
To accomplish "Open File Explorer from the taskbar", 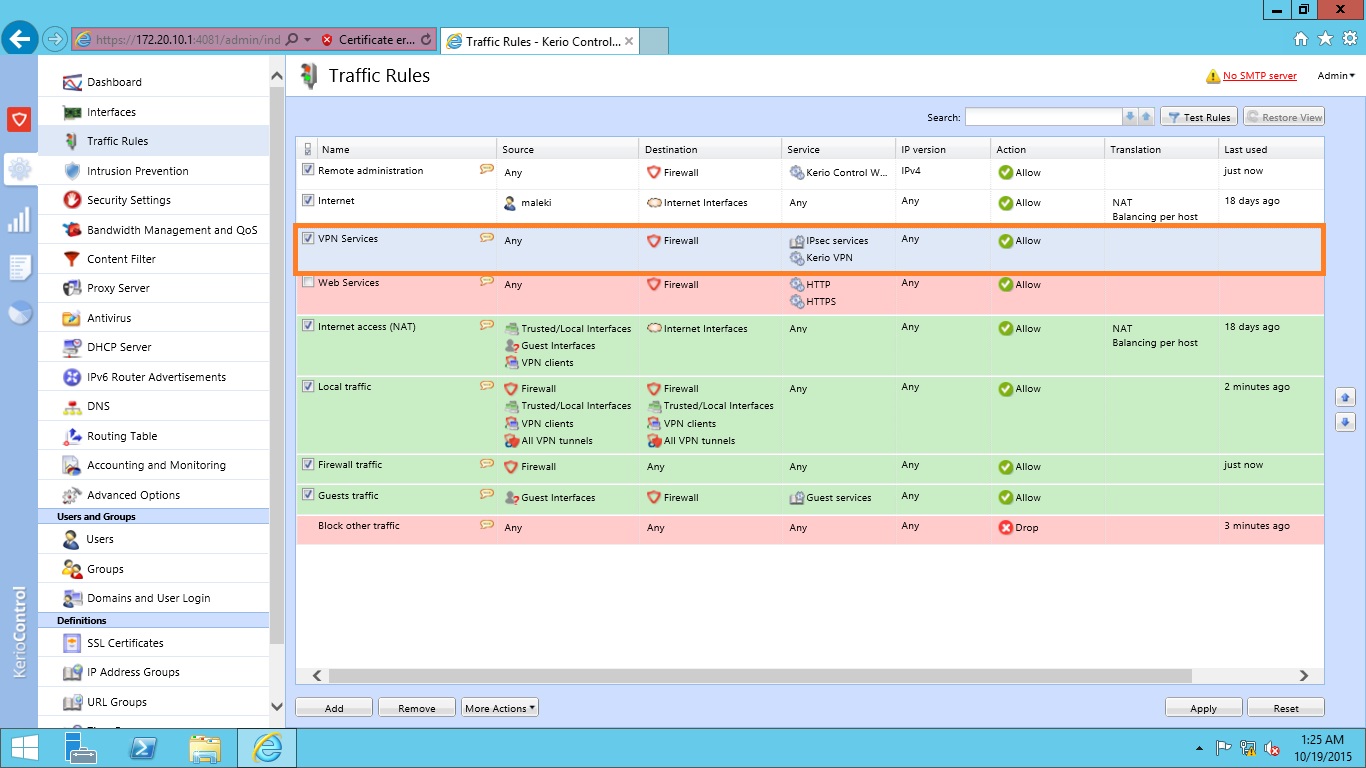I will coord(205,747).
